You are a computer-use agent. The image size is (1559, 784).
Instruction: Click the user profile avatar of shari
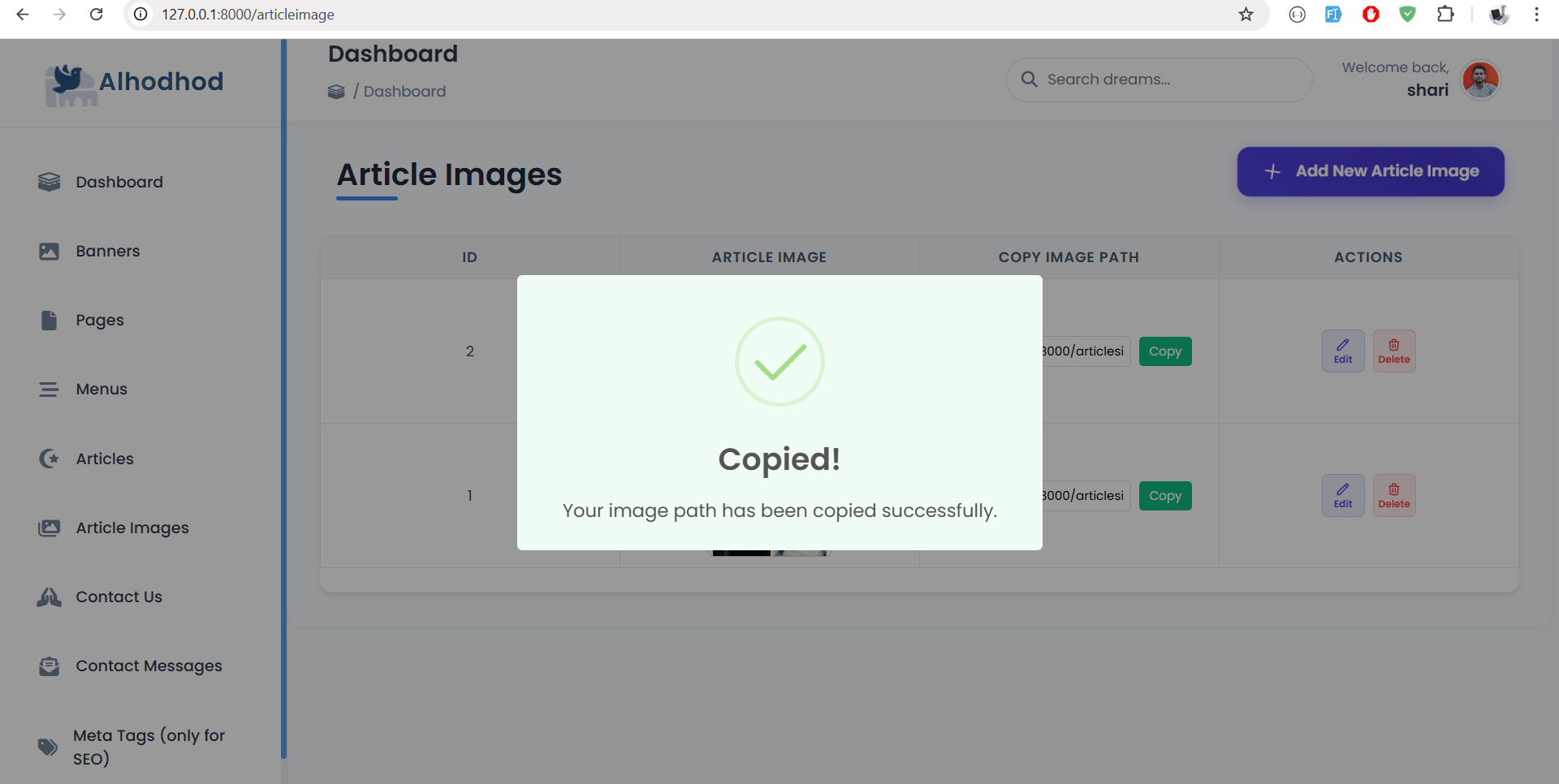(x=1480, y=80)
